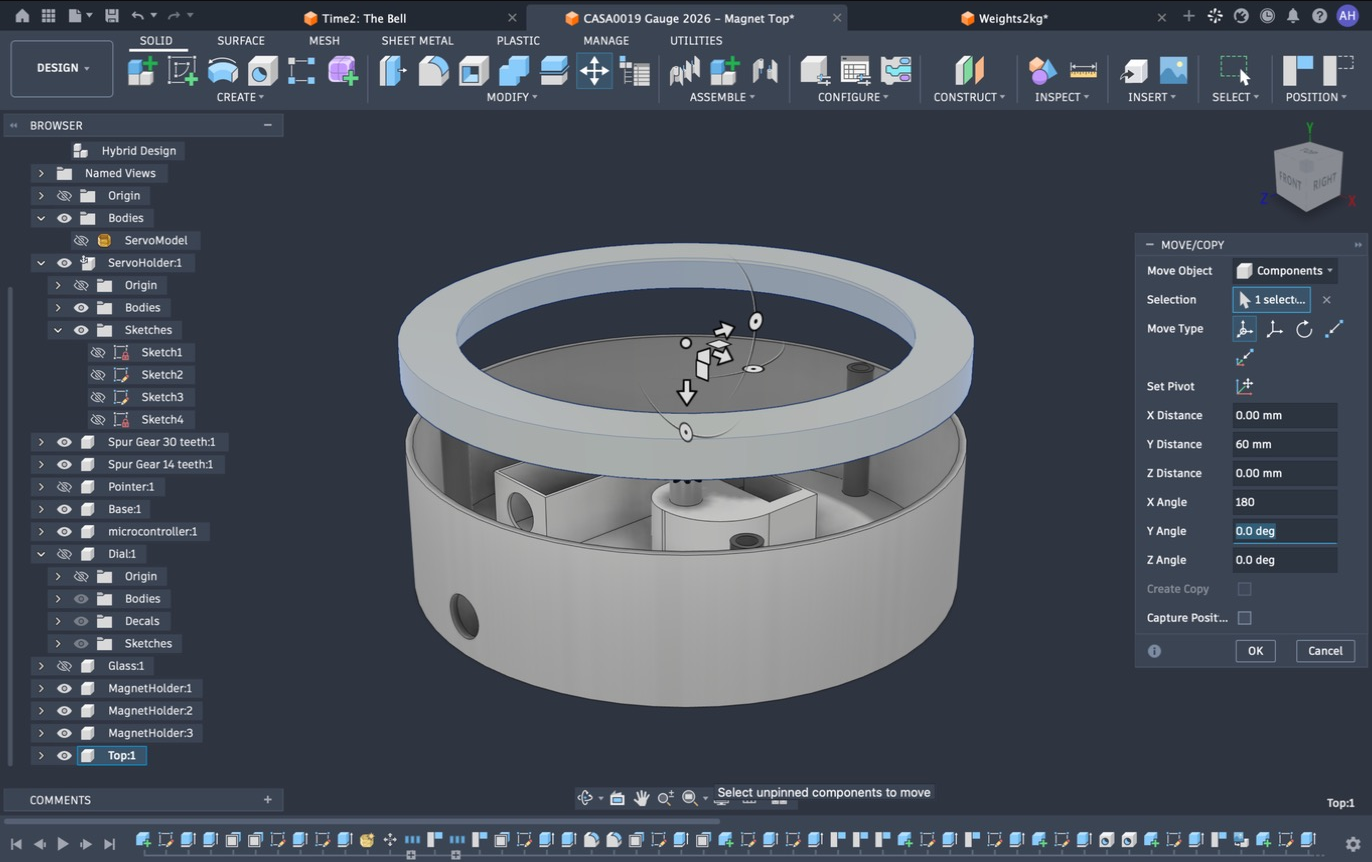The image size is (1372, 862).
Task: Show the Glass:1 component
Action: tap(64, 666)
